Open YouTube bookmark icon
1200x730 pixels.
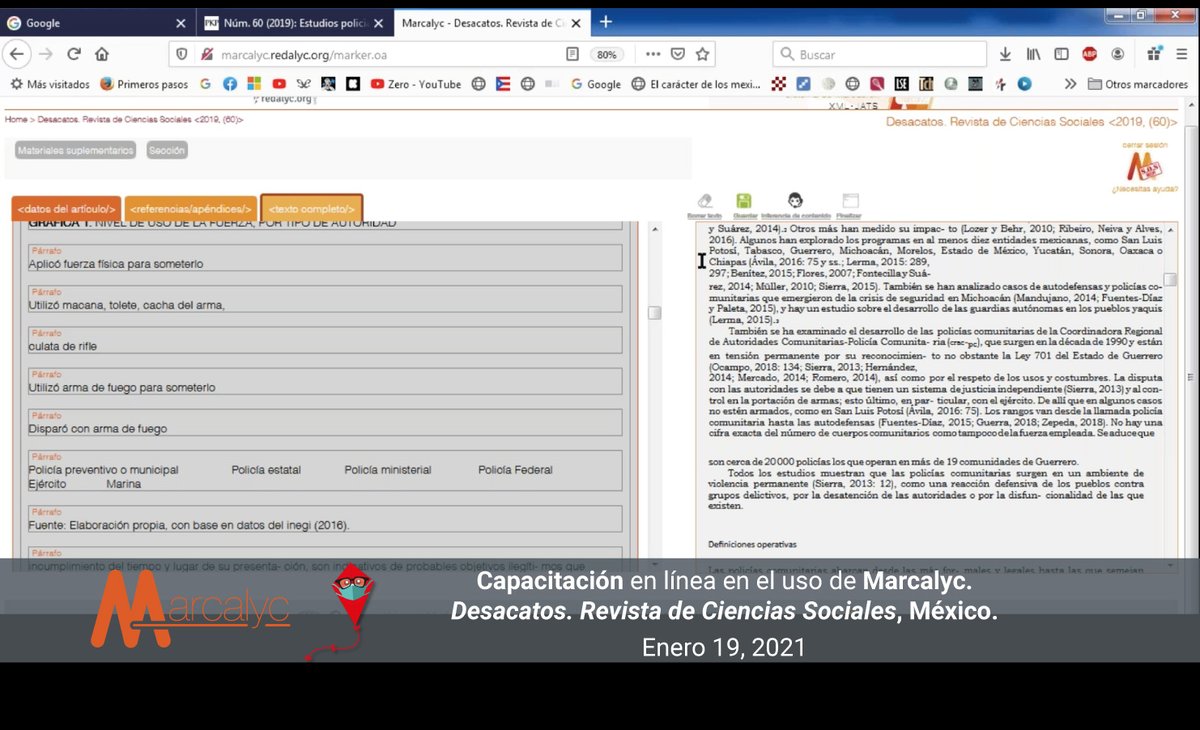pos(279,84)
